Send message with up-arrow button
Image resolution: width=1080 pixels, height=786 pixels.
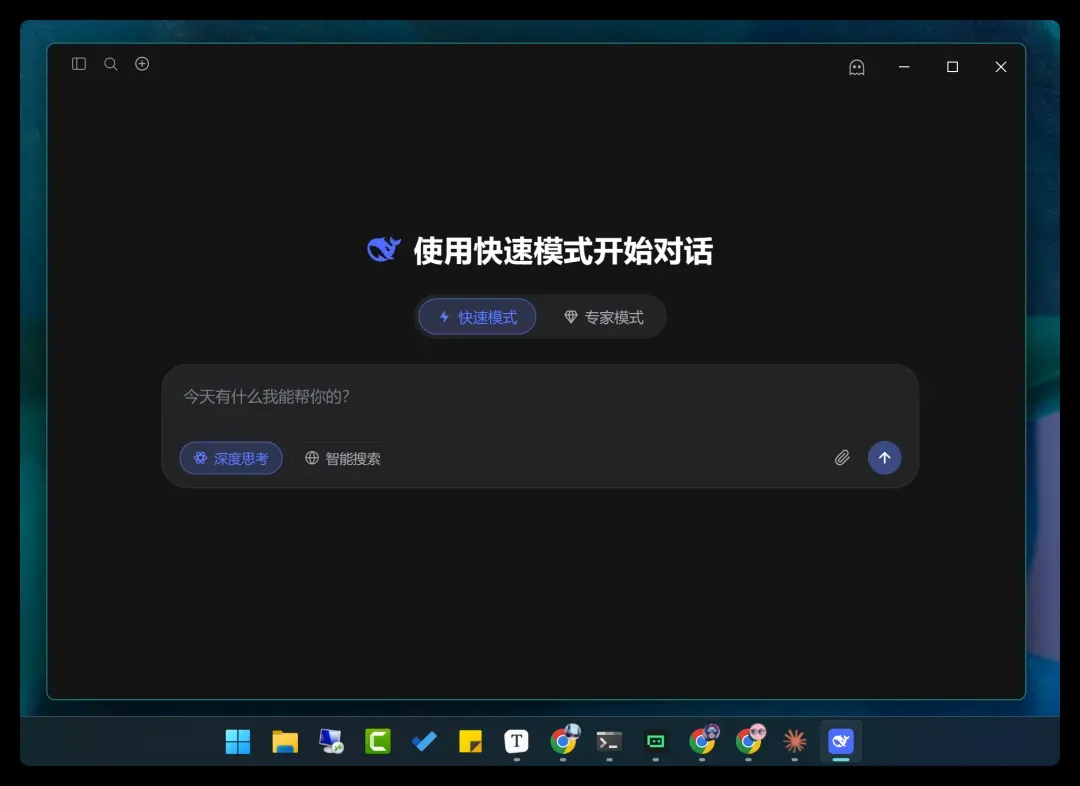pos(884,458)
